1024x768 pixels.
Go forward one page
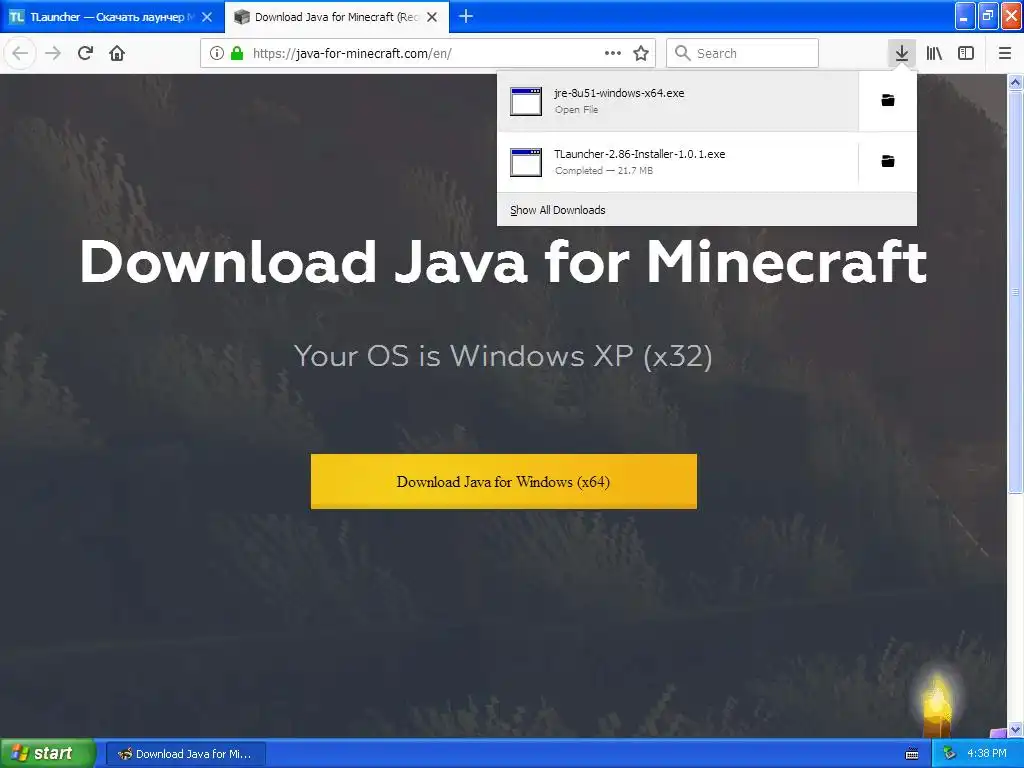(x=53, y=53)
